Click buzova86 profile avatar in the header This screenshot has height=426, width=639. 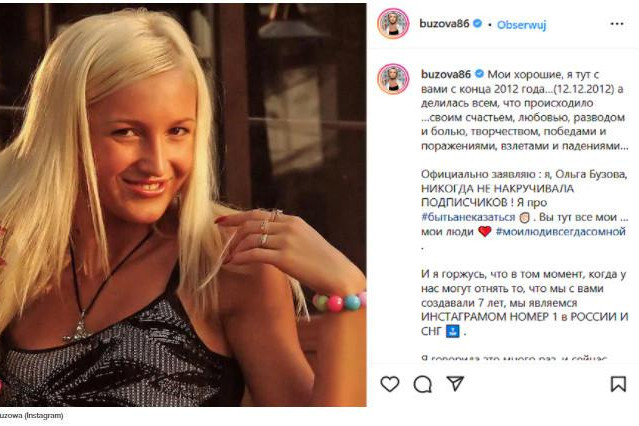393,24
